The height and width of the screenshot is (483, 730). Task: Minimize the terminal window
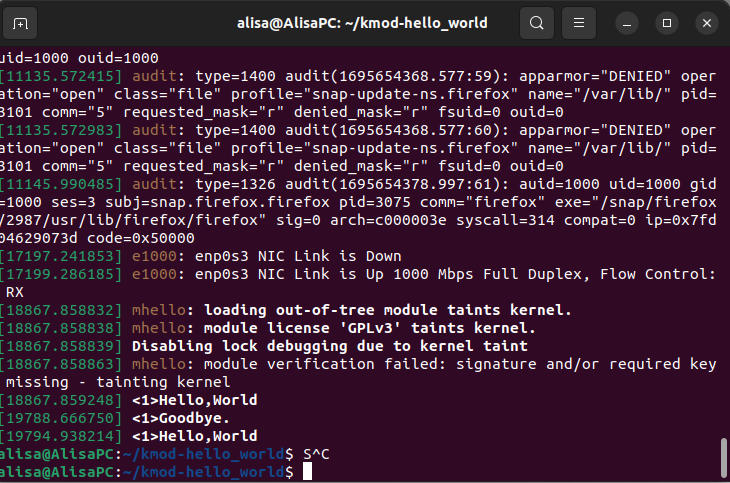click(x=627, y=23)
